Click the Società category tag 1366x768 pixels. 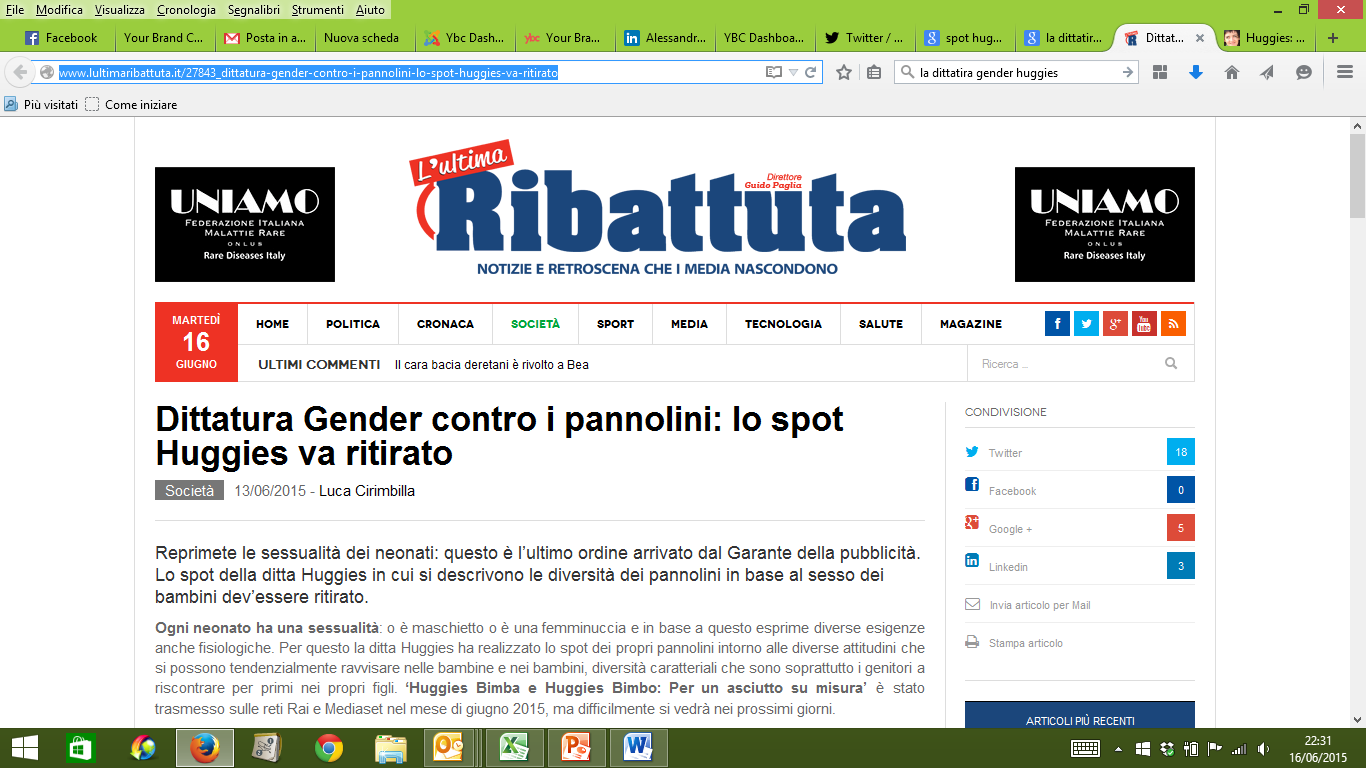pos(189,491)
